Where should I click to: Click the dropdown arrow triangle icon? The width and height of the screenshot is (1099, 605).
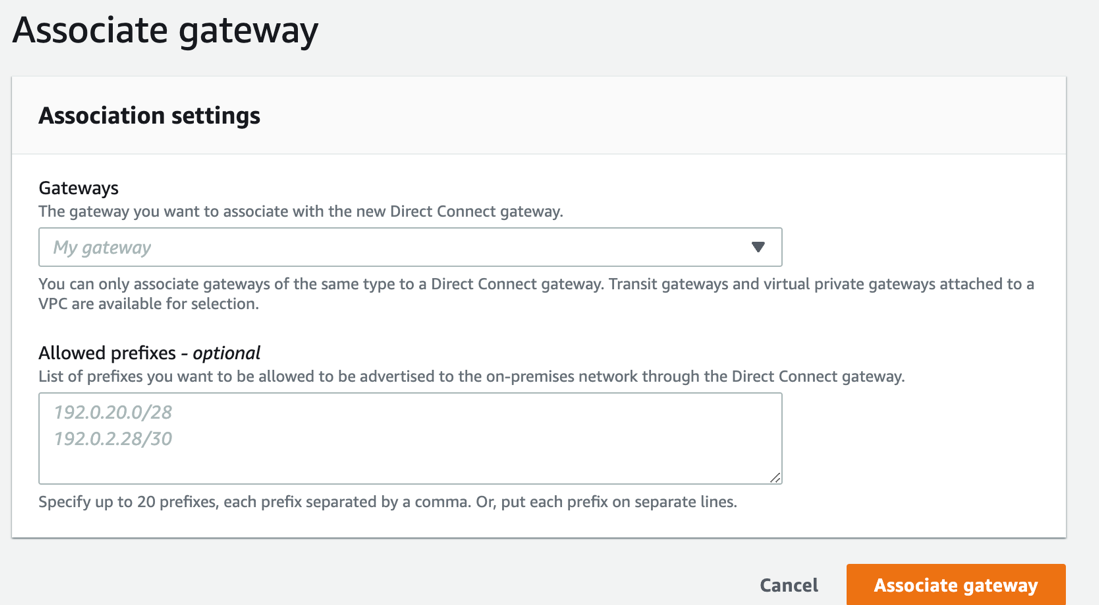point(758,247)
